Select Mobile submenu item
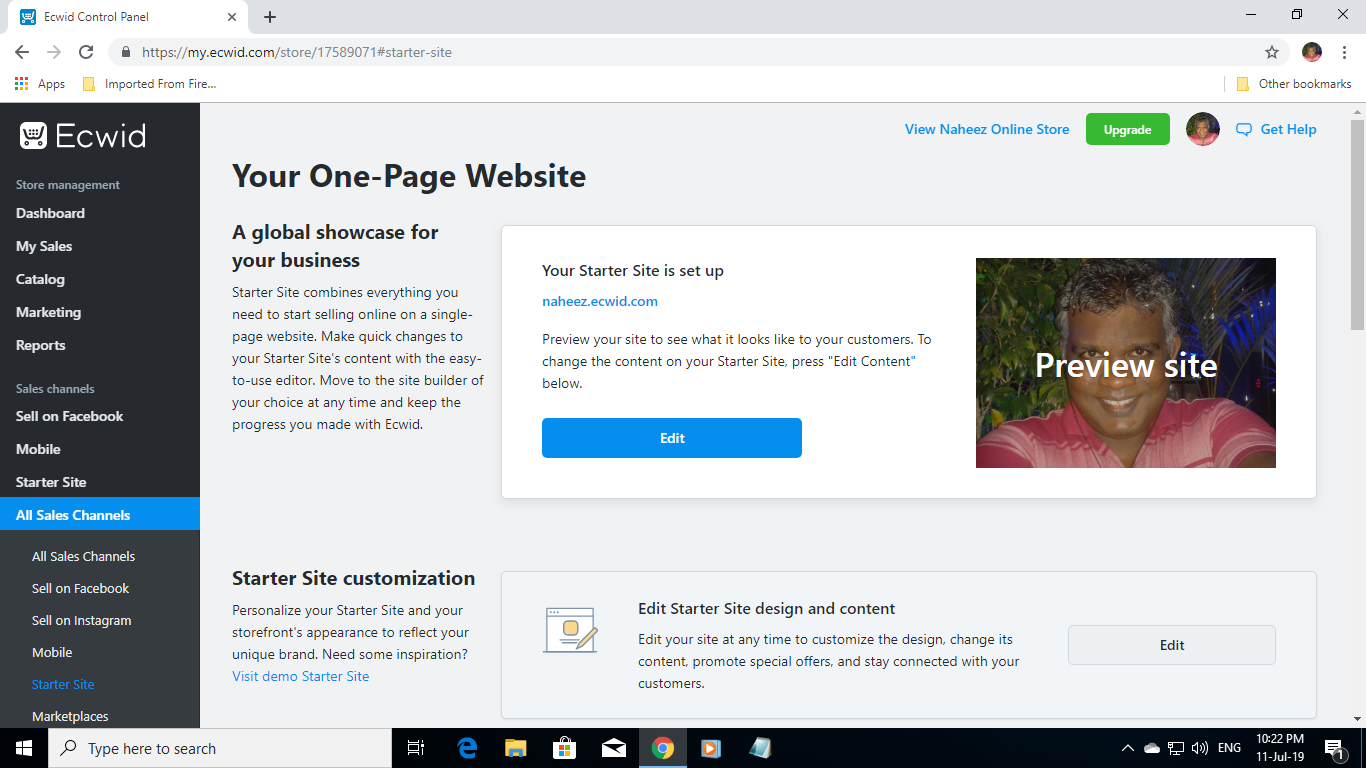Screen dimensions: 1366x768 (52, 652)
